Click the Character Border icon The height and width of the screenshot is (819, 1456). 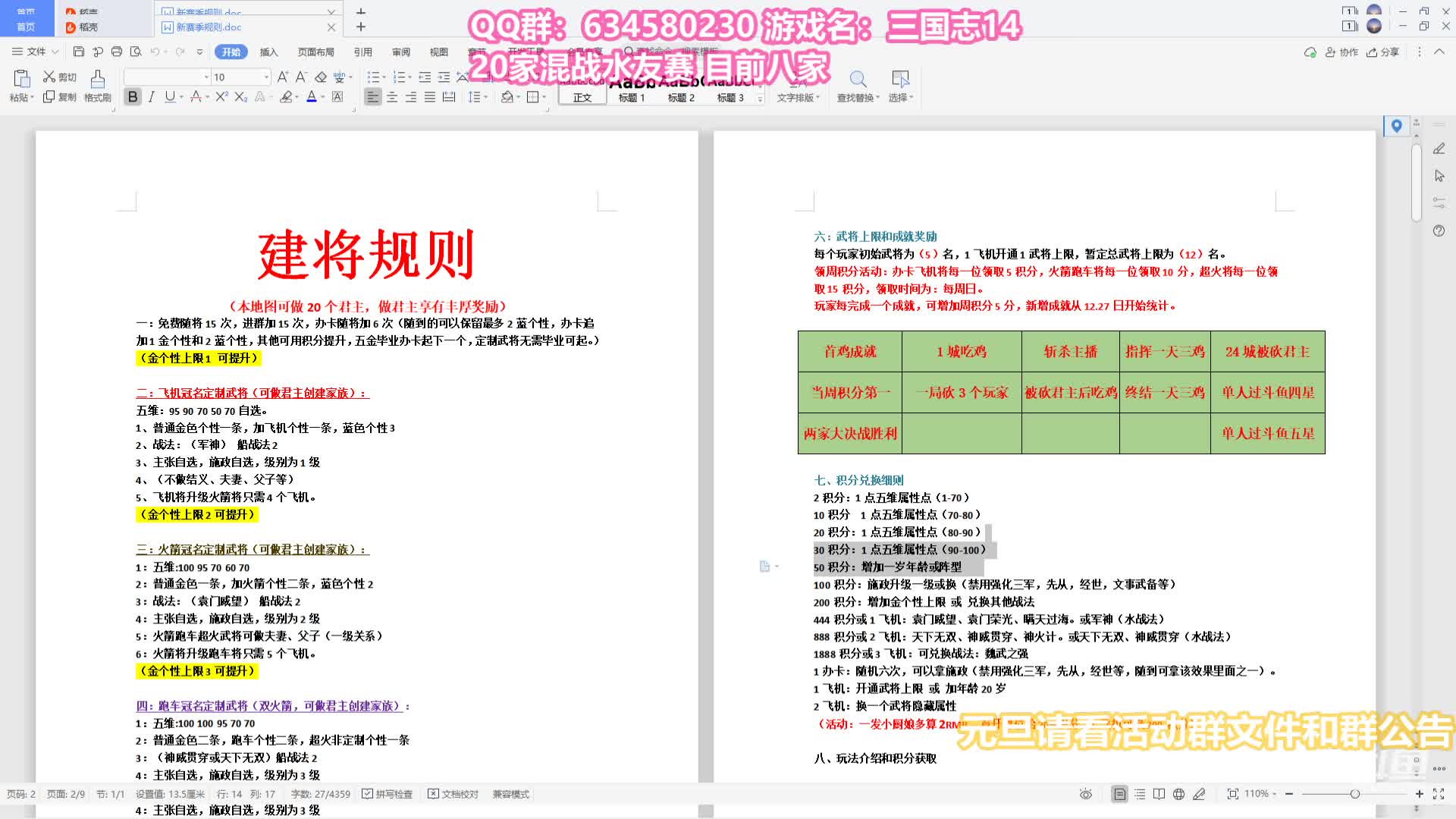tap(338, 96)
